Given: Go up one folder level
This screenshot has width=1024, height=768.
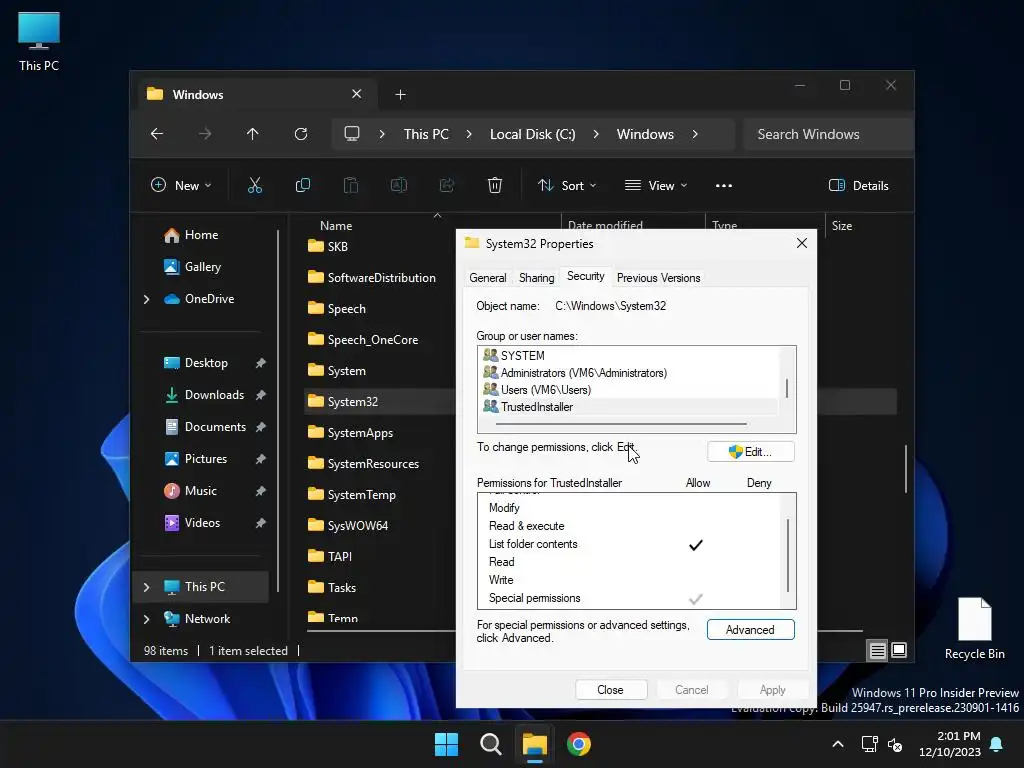Looking at the screenshot, I should click(x=253, y=134).
